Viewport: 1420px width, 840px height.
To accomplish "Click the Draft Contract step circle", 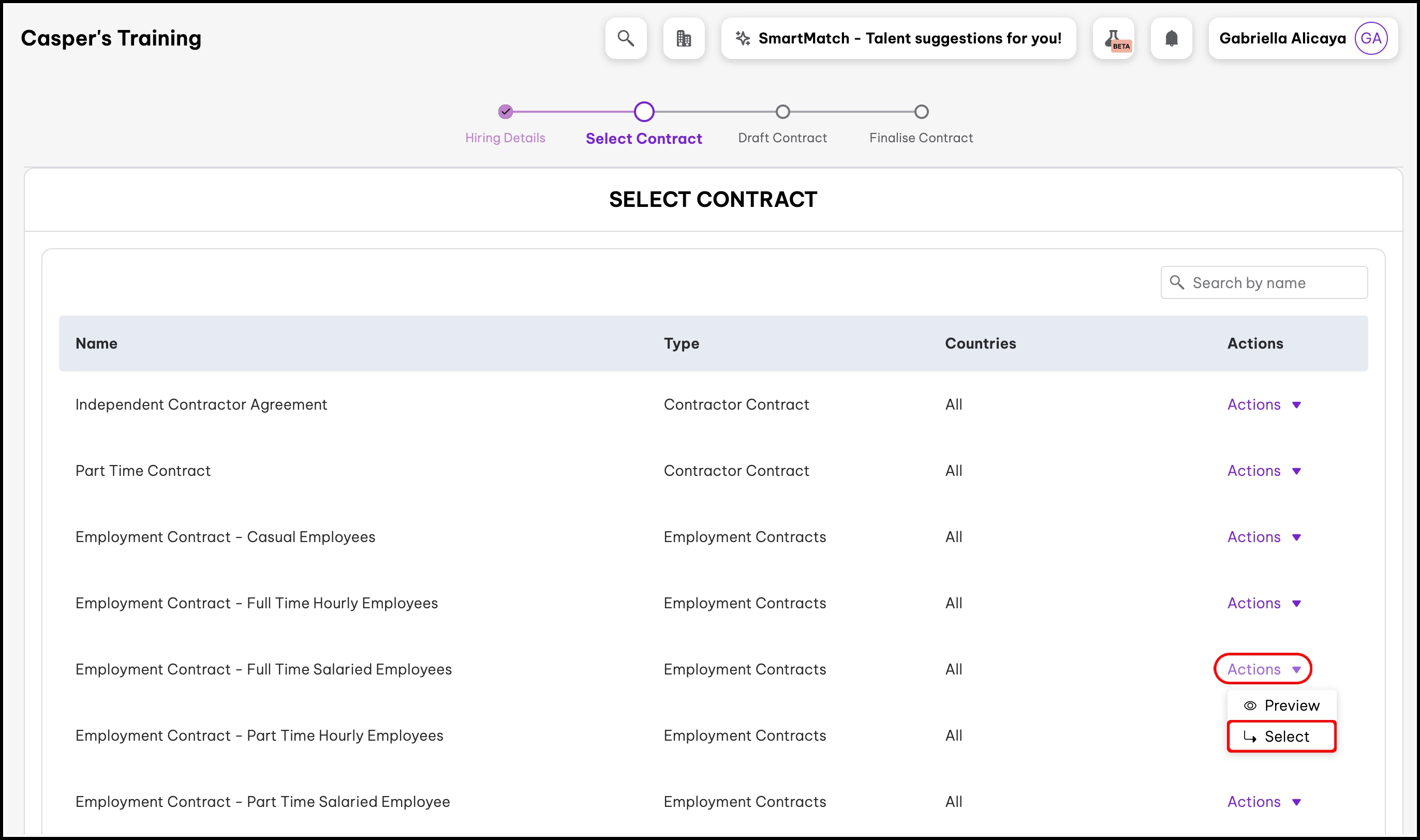I will coord(782,112).
